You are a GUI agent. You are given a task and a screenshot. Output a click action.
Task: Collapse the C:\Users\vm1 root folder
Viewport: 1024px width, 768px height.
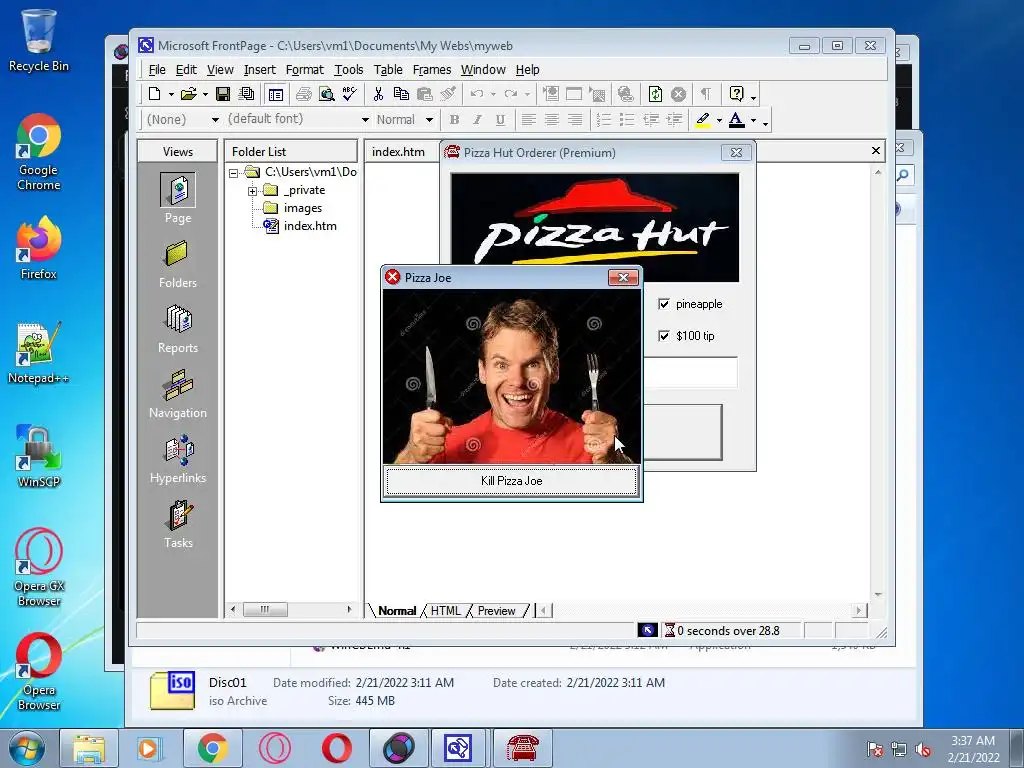(233, 173)
